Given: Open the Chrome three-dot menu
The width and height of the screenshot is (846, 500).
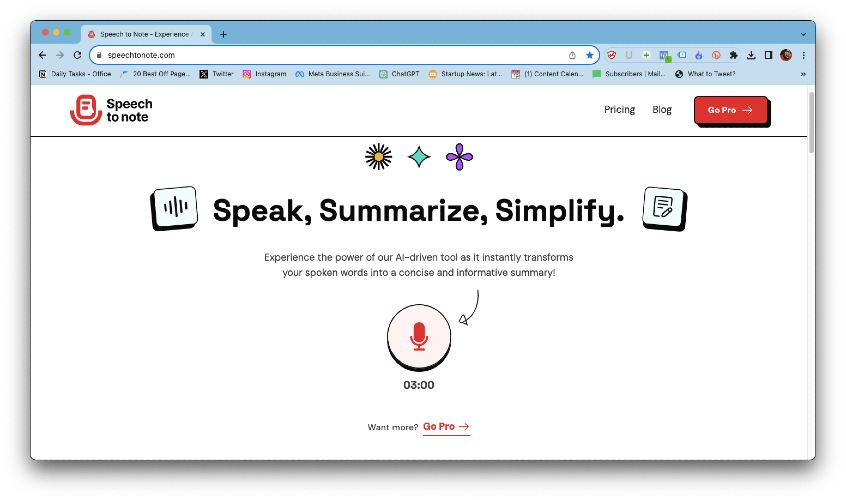Looking at the screenshot, I should point(803,55).
